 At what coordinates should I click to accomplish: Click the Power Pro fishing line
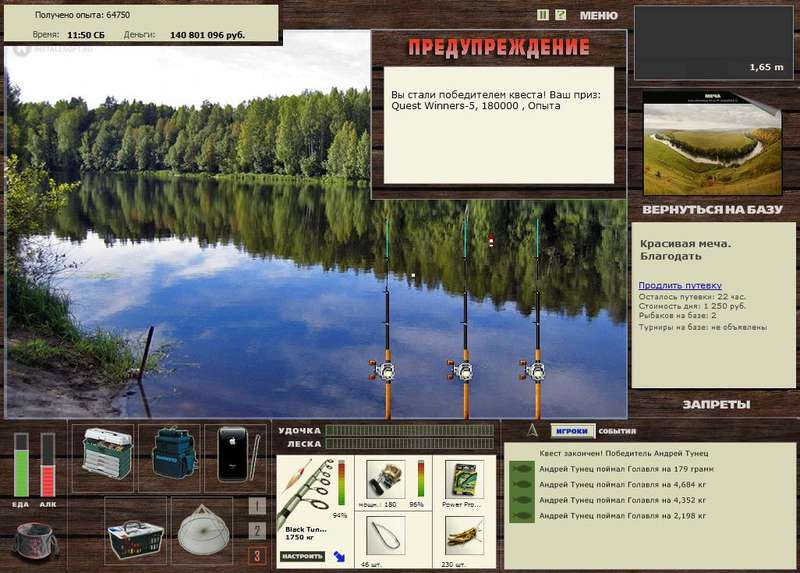coord(464,480)
